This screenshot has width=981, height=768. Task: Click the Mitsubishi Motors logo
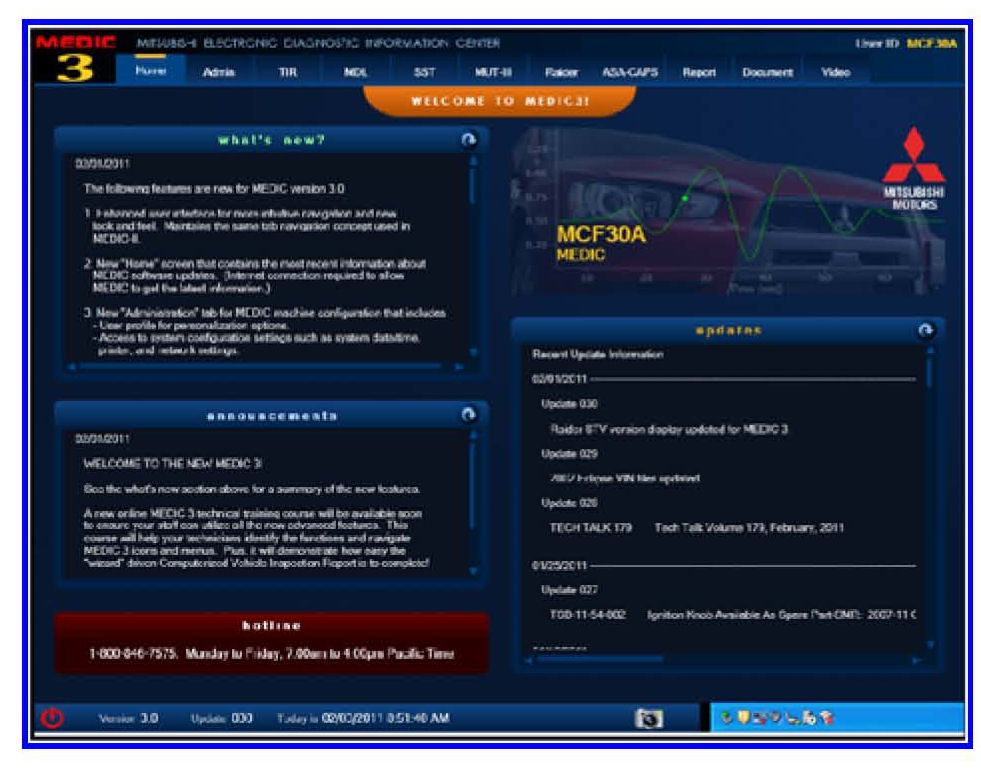(909, 168)
